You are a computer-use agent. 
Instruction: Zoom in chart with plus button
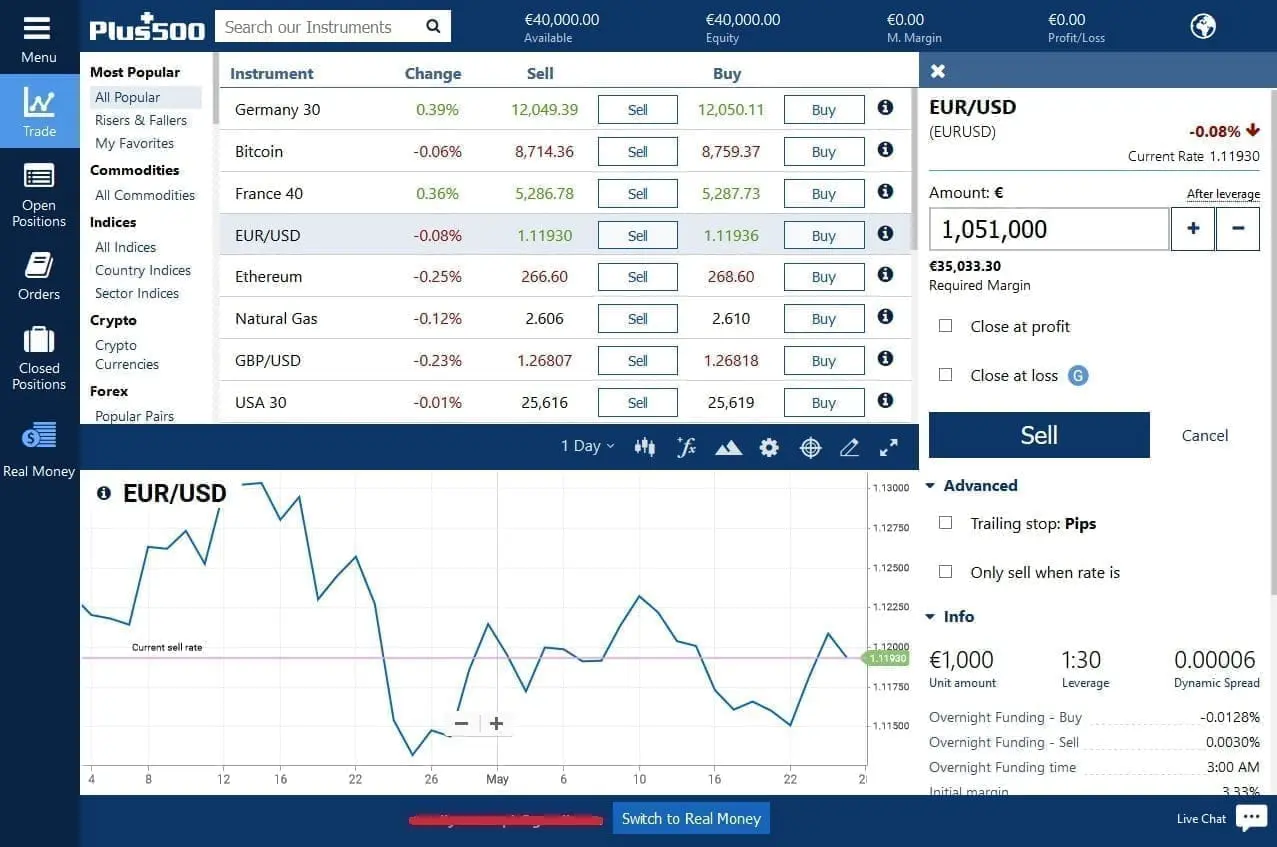[x=496, y=723]
